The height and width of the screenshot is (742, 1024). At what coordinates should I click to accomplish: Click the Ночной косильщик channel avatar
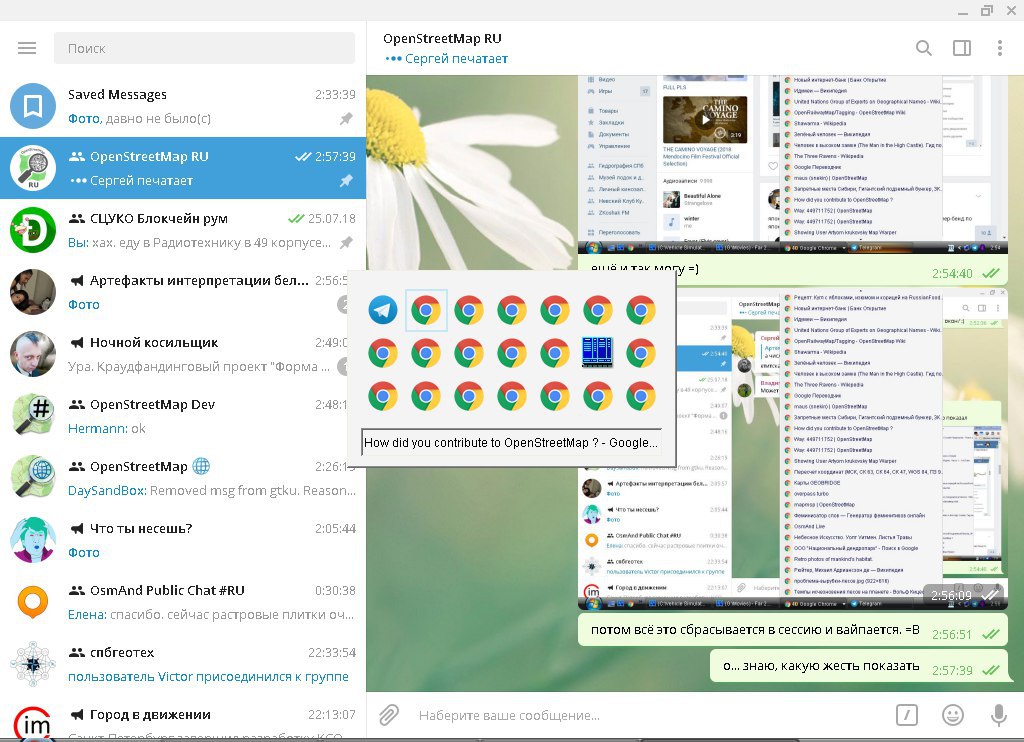(x=33, y=354)
